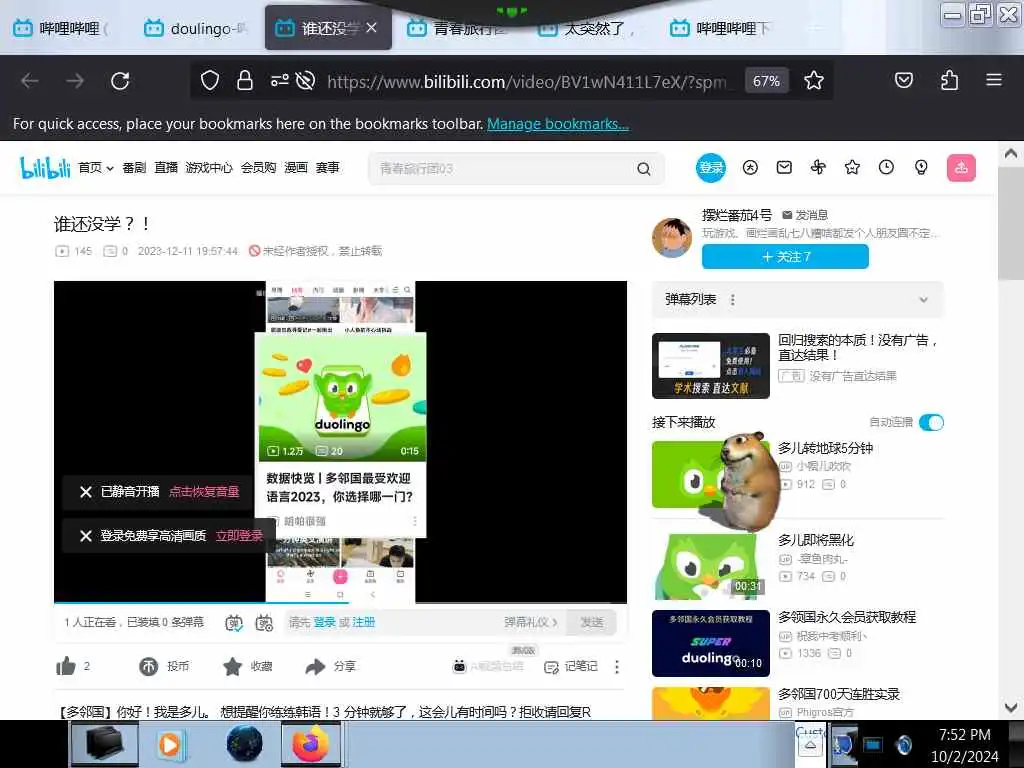The width and height of the screenshot is (1024, 768).
Task: Open the Pocket save icon
Action: tap(904, 80)
